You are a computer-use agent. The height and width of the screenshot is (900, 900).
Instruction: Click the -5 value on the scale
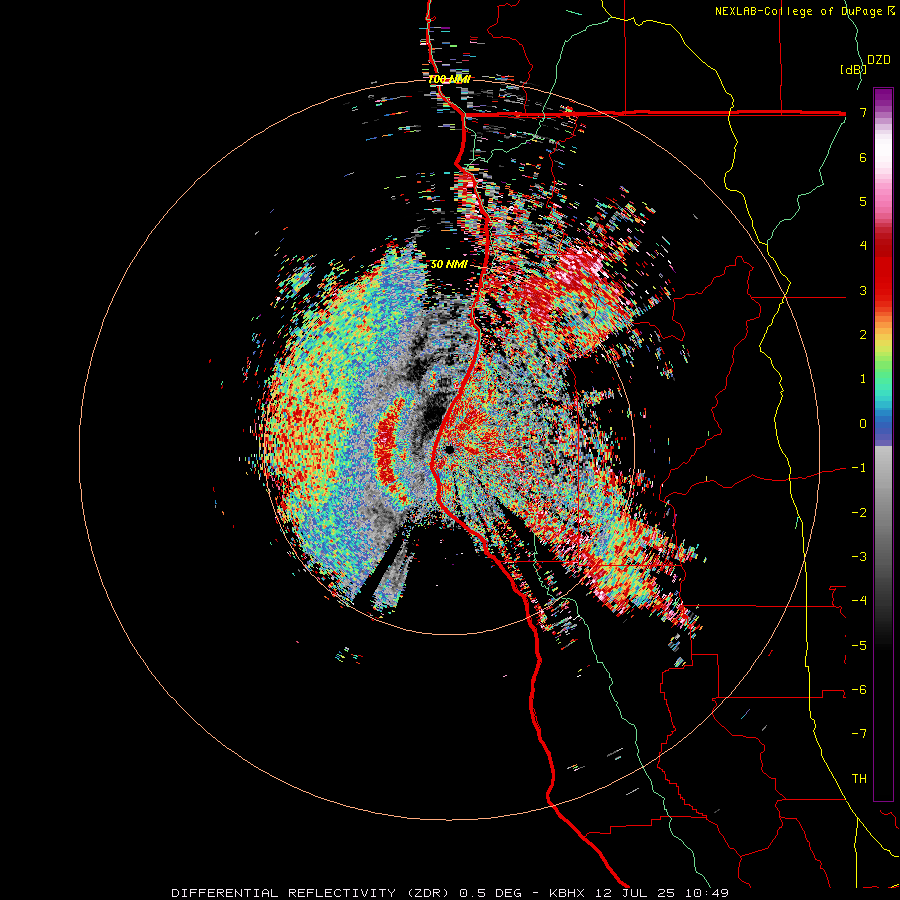[x=859, y=645]
